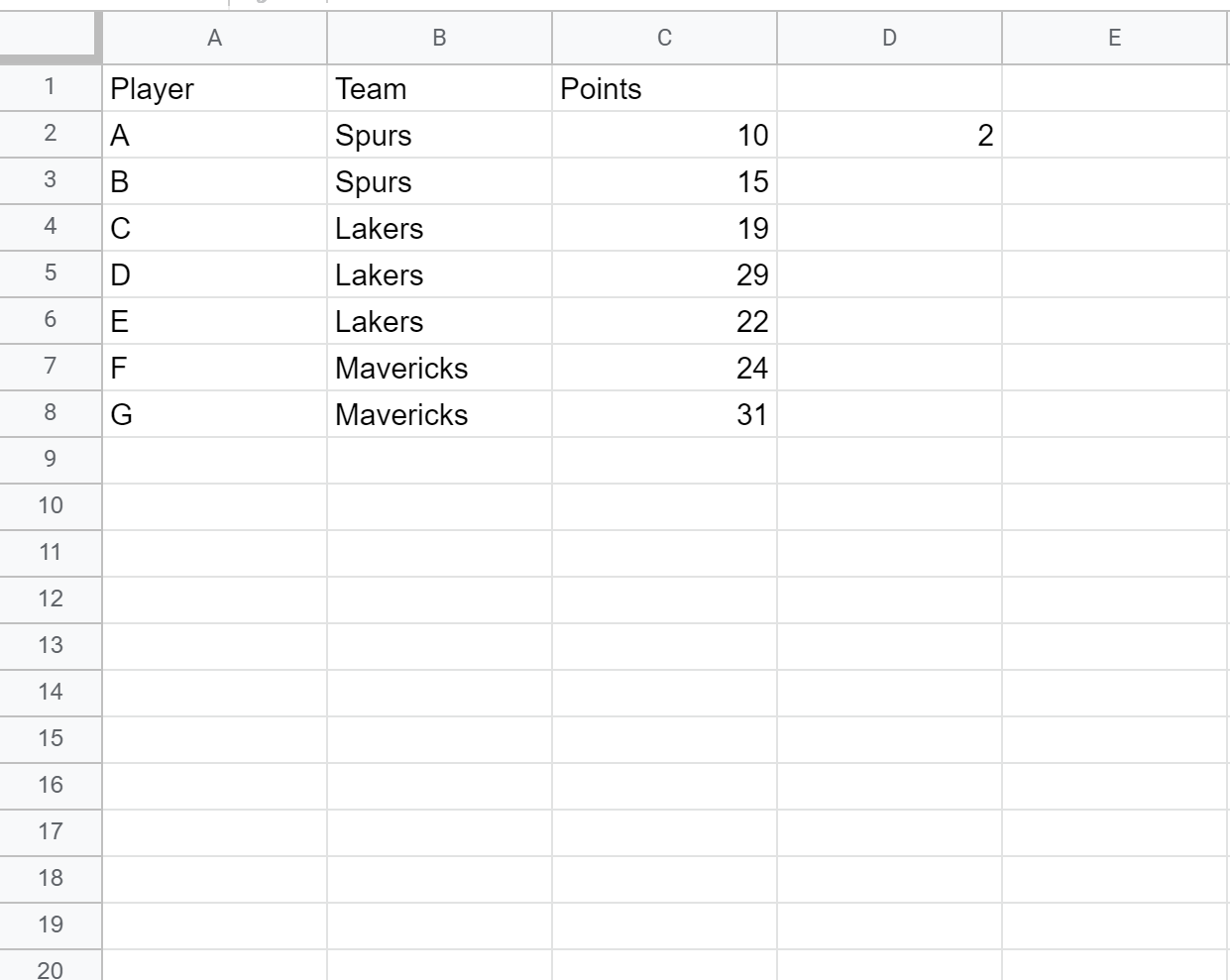Select the Player cell containing G
Image resolution: width=1230 pixels, height=980 pixels.
214,414
